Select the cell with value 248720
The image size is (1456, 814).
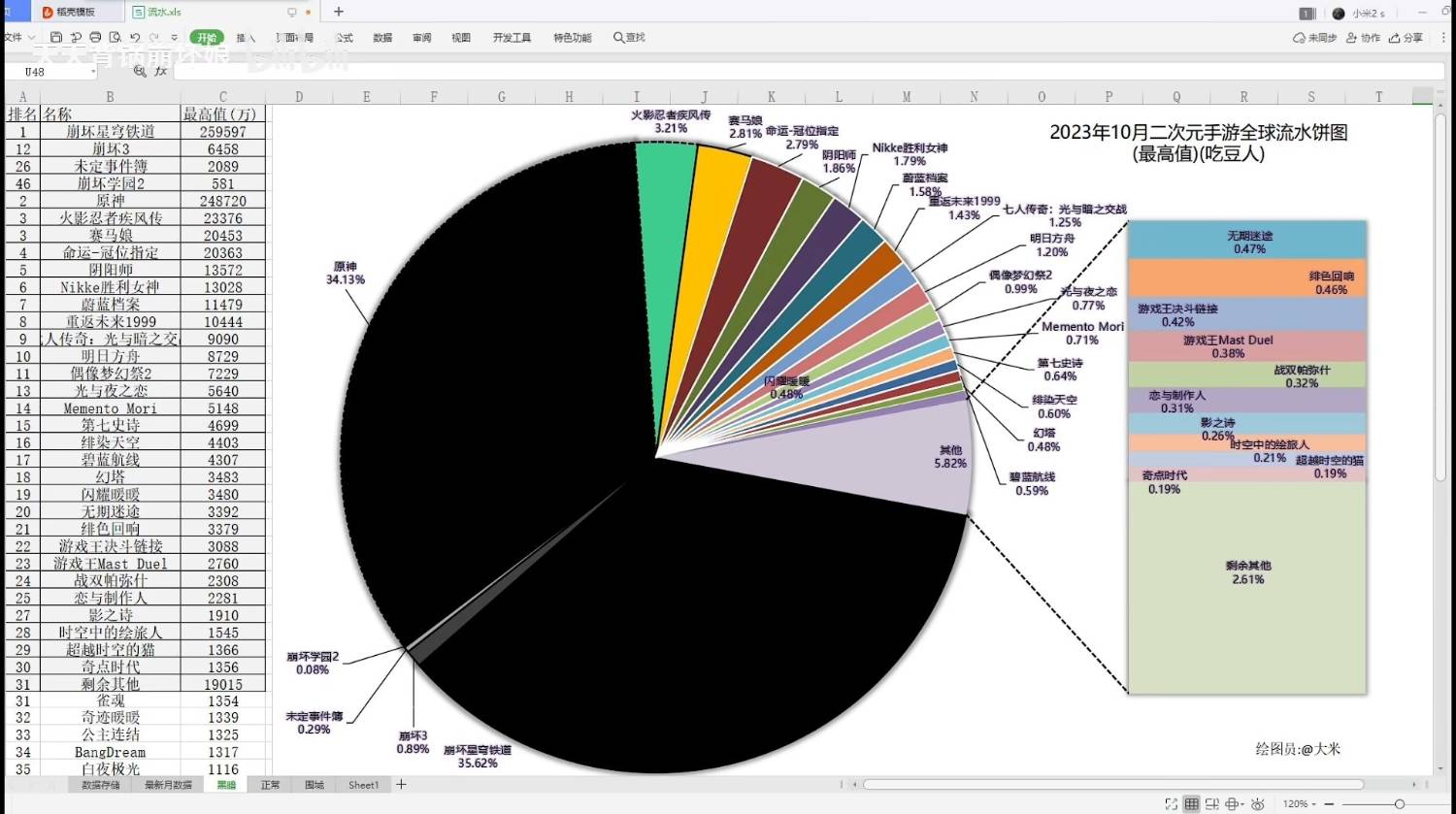222,201
